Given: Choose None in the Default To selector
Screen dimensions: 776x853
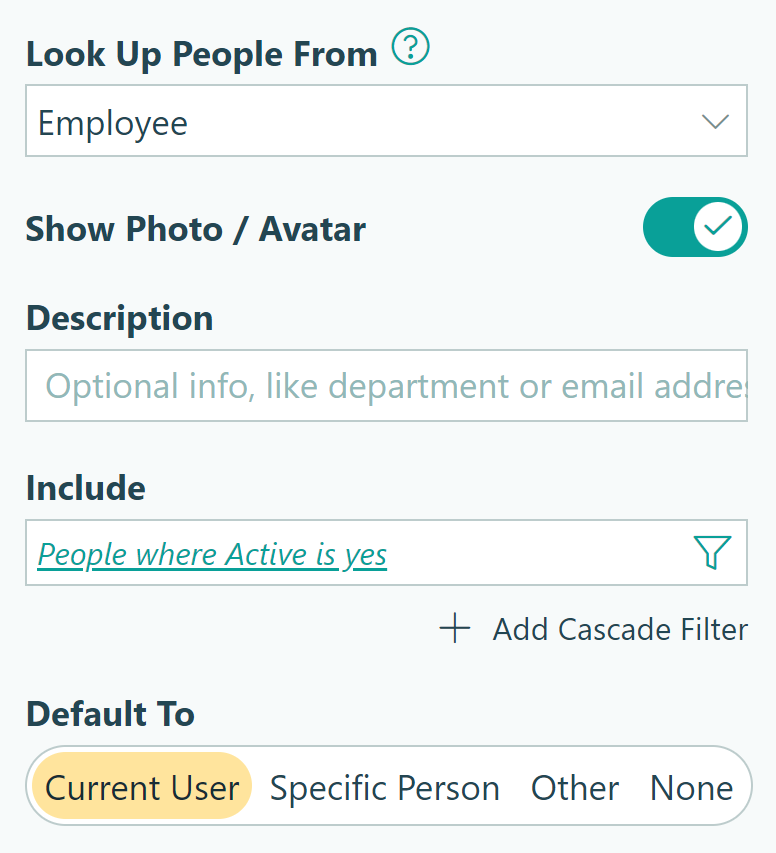Looking at the screenshot, I should pos(691,787).
